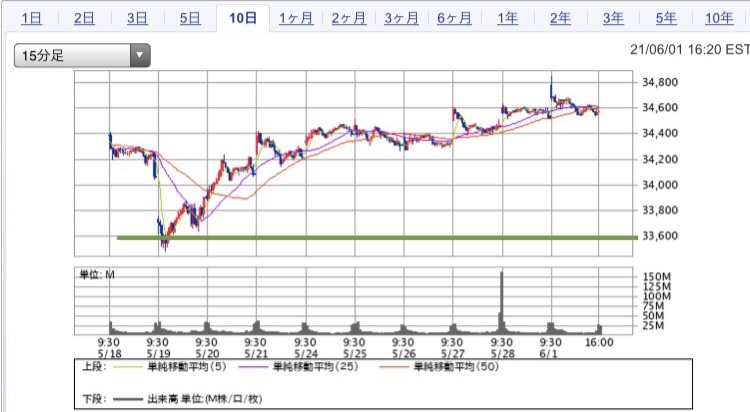Click the 34,800 price axis label
The width and height of the screenshot is (750, 412).
[x=660, y=82]
